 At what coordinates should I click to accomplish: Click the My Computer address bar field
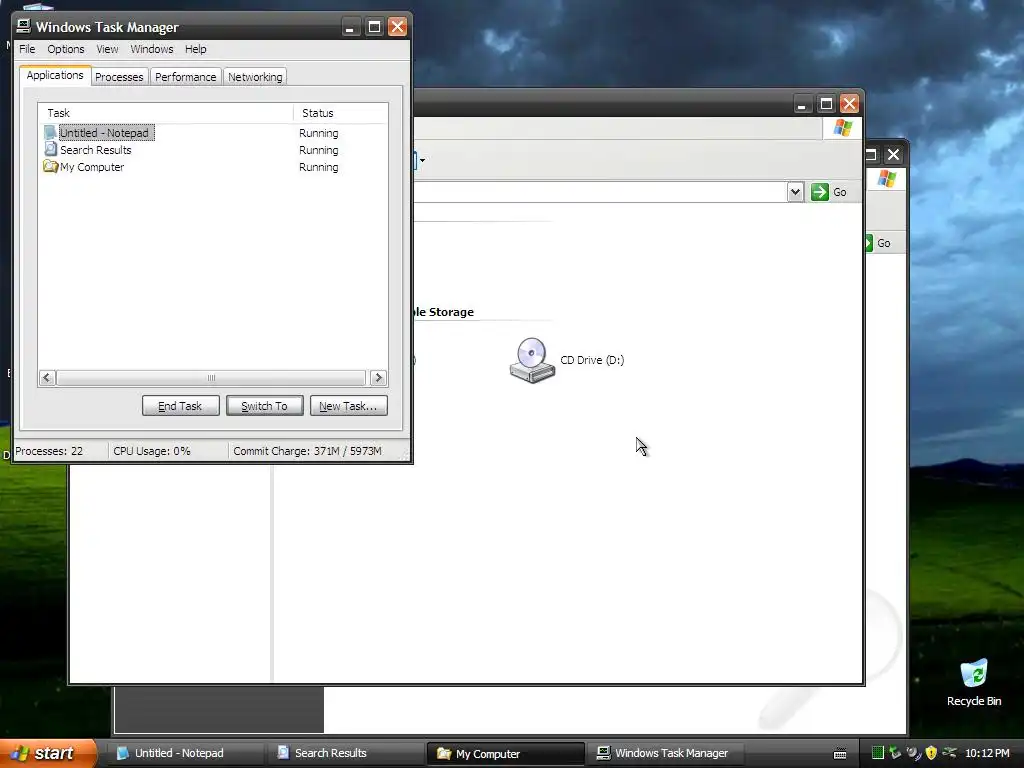pyautogui.click(x=600, y=192)
